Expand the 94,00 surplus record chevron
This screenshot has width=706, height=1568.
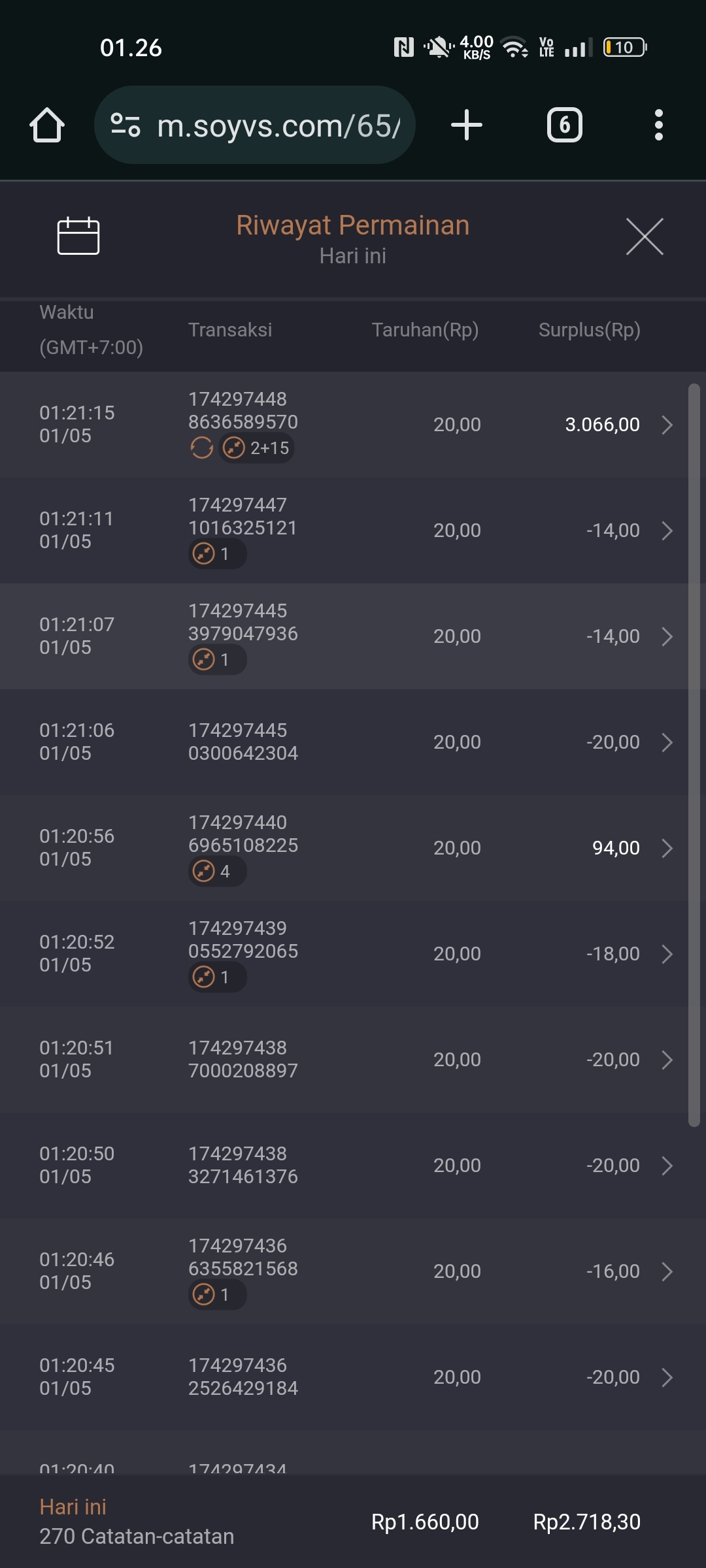pyautogui.click(x=667, y=848)
